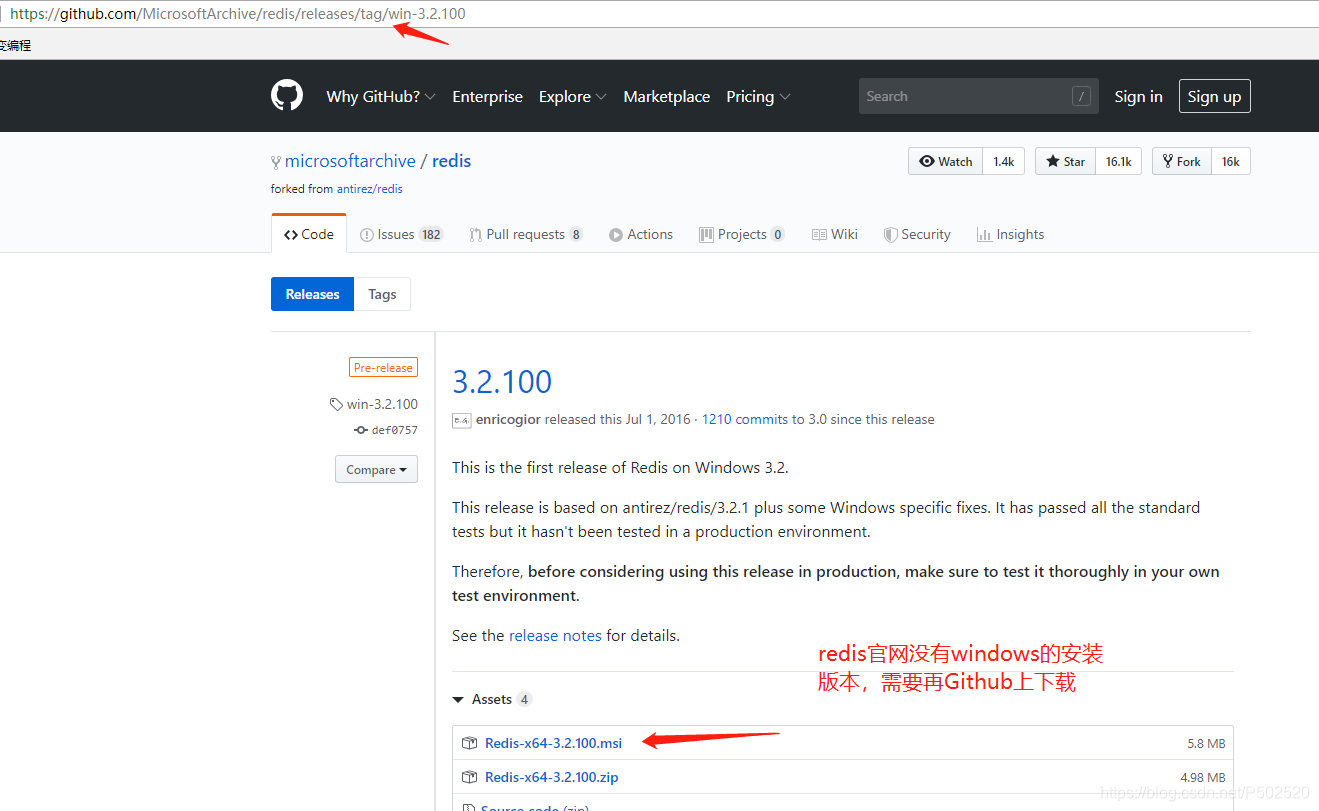Open the 1210 commits link
Viewport: 1319px width, 811px height.
coord(745,419)
